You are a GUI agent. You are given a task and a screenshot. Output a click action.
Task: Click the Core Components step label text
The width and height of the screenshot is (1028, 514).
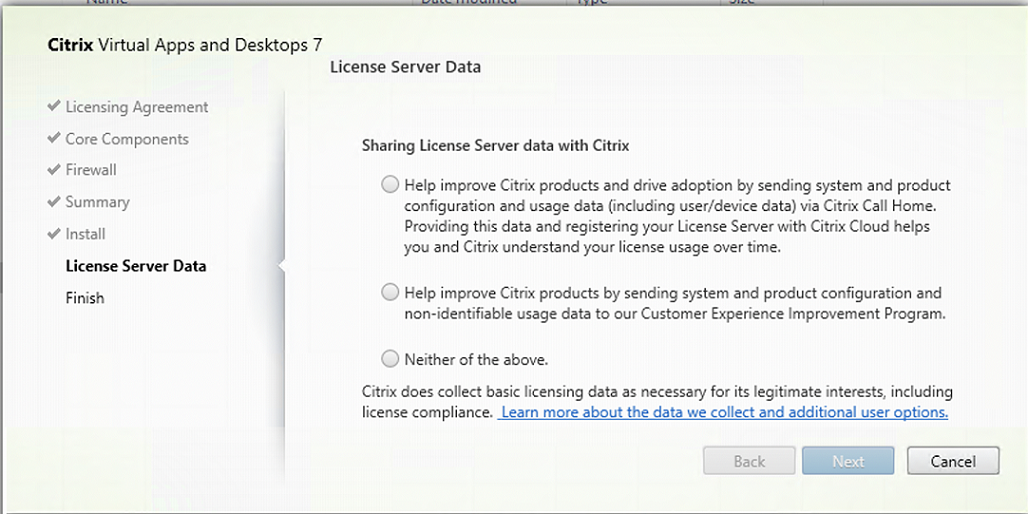click(127, 139)
